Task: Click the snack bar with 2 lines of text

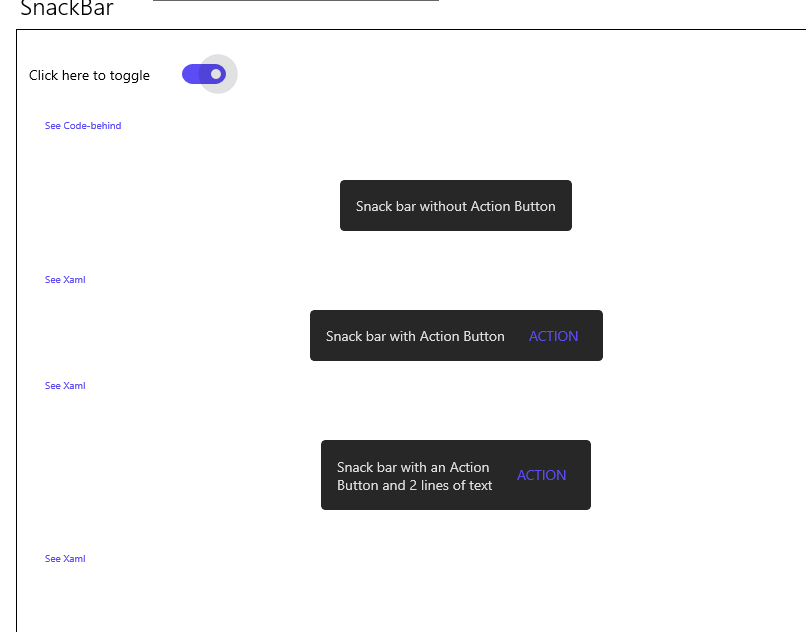Action: coord(455,475)
